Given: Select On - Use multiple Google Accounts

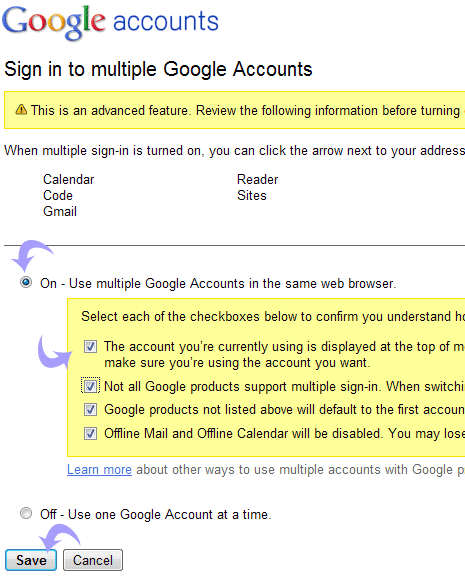Looking at the screenshot, I should tap(26, 282).
